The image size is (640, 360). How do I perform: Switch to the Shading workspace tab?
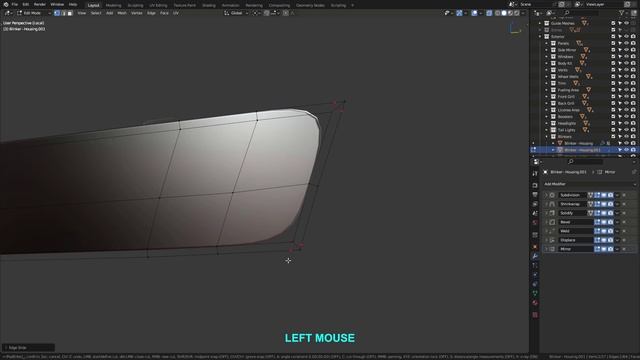(209, 5)
